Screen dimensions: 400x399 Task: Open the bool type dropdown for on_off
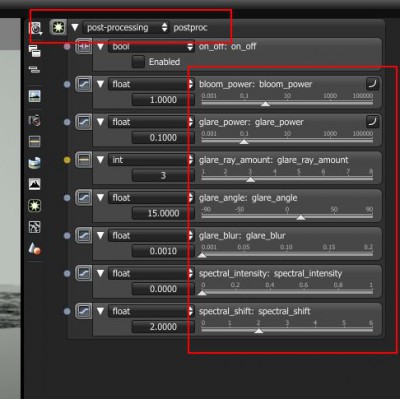[x=151, y=47]
